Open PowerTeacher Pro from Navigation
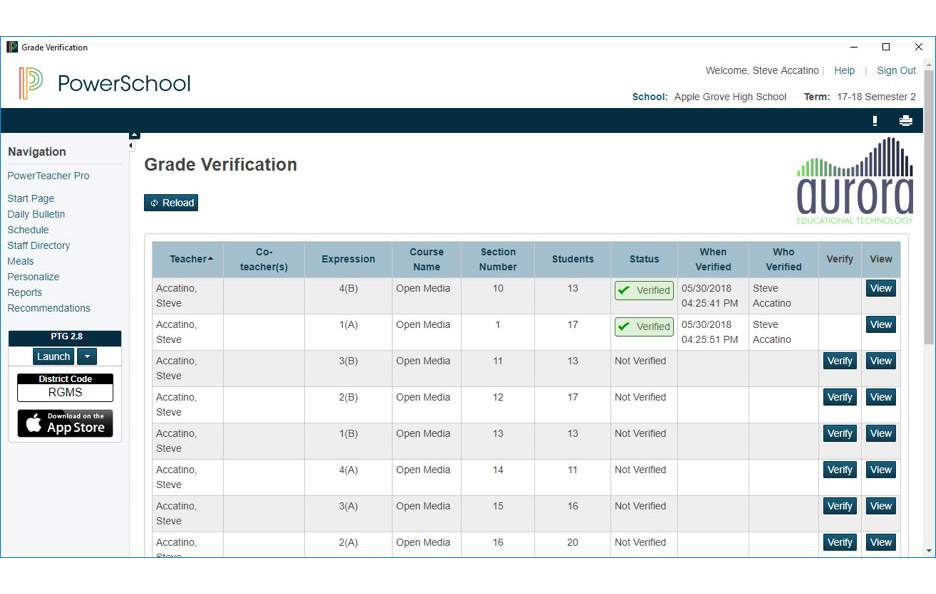 coord(48,176)
